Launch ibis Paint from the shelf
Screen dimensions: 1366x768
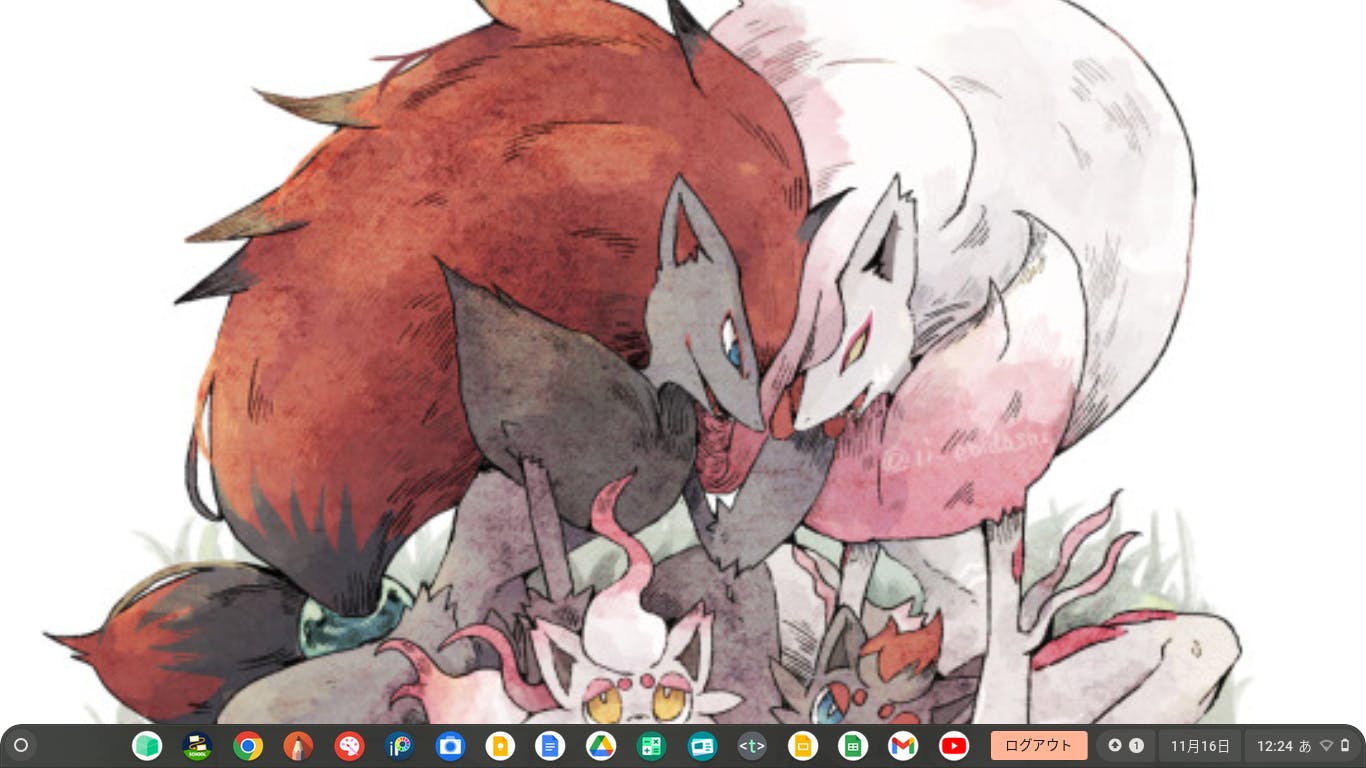[399, 746]
